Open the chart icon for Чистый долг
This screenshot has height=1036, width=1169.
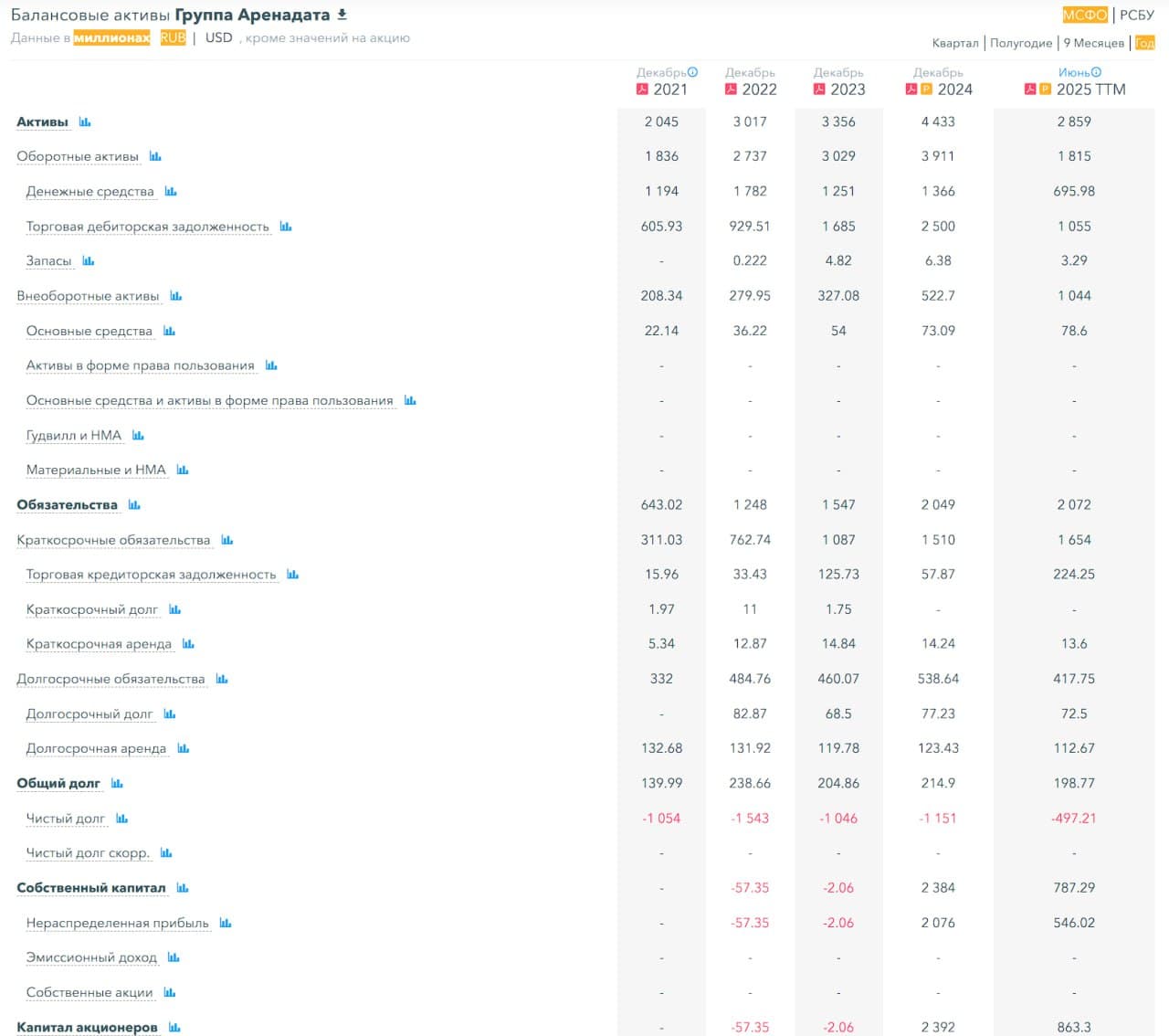point(122,819)
